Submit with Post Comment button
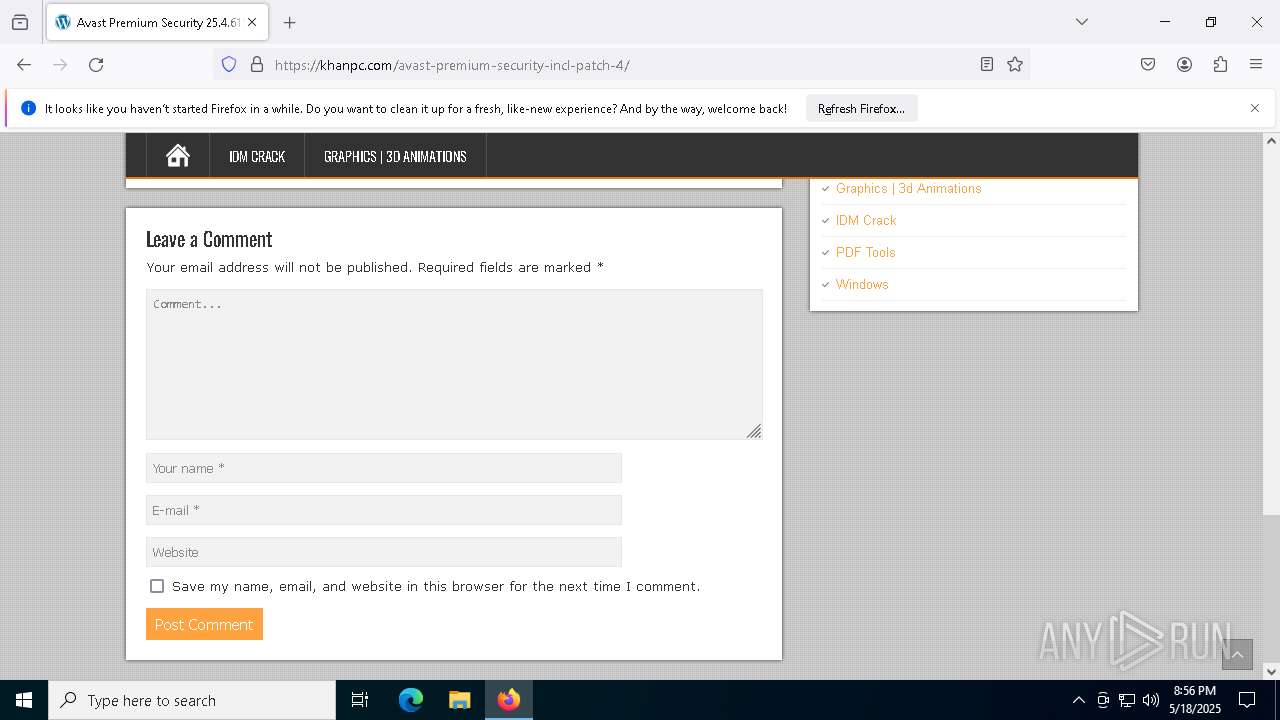Screen dimensions: 1280x720 click(x=204, y=624)
